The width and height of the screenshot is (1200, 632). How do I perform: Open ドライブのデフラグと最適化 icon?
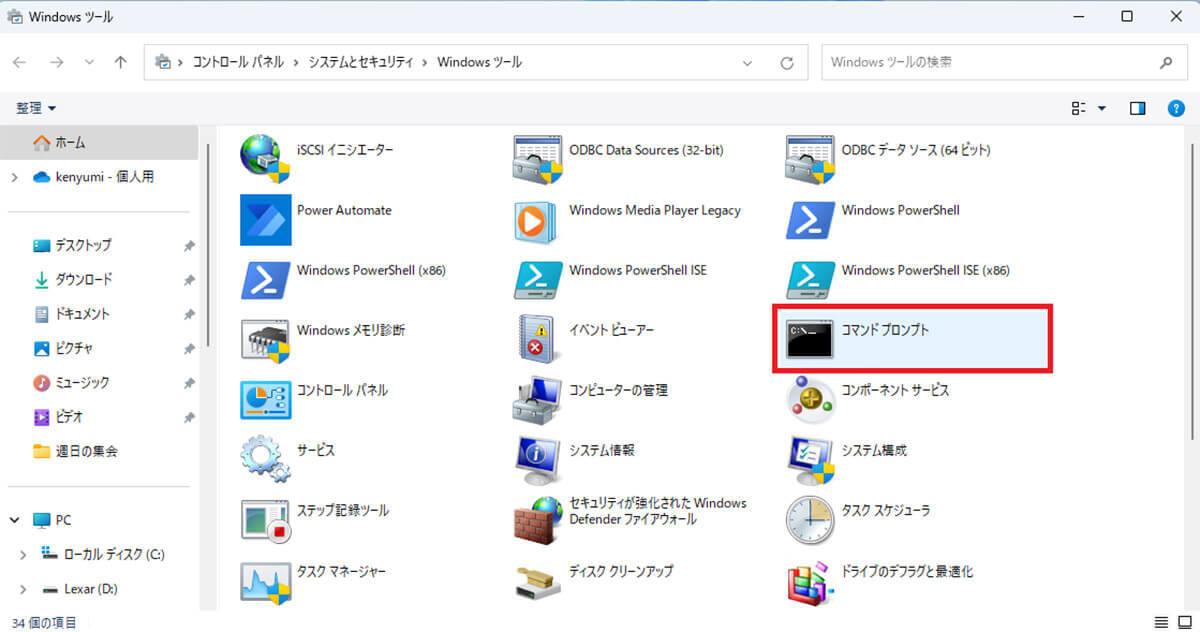[810, 581]
